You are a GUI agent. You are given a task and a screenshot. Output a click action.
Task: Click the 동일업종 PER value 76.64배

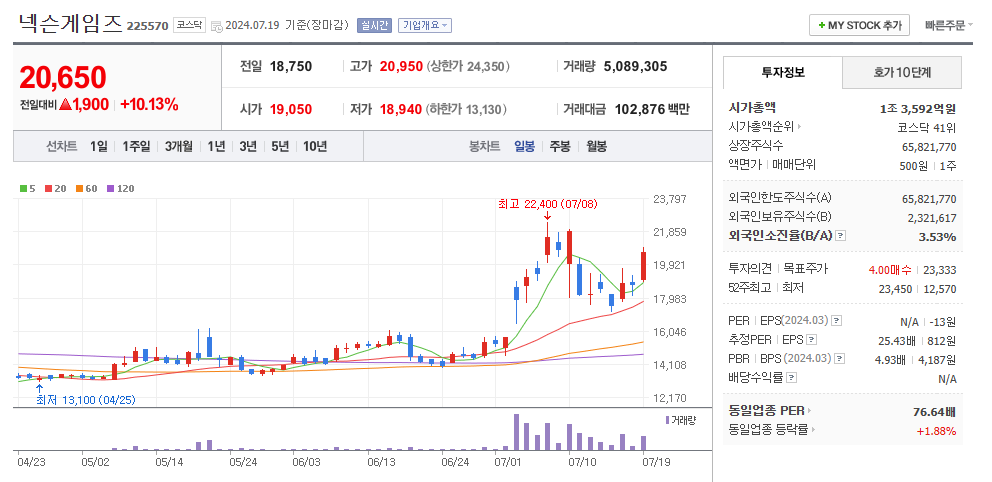pos(934,412)
